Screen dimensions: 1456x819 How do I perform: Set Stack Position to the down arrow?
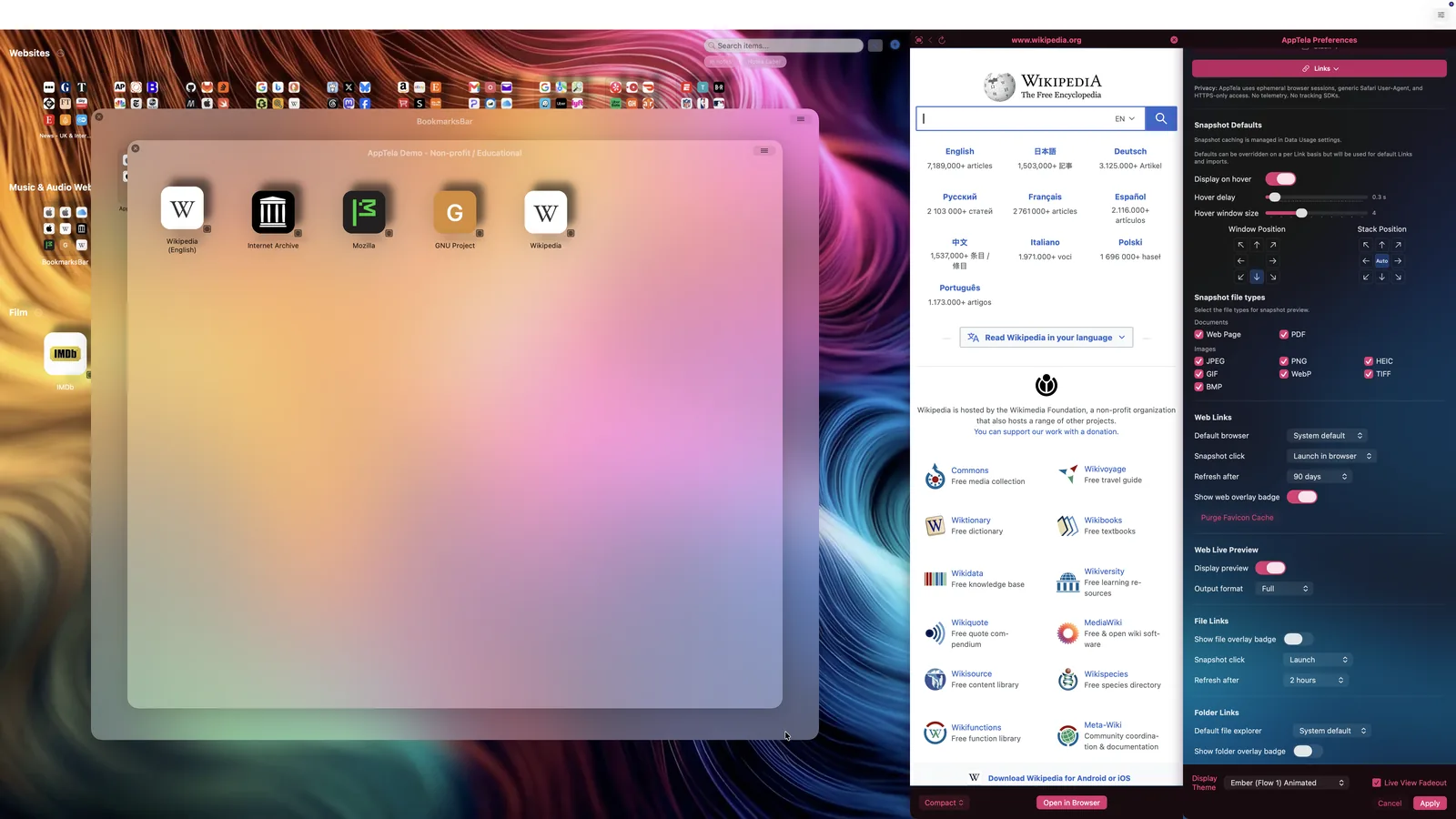[x=1381, y=277]
